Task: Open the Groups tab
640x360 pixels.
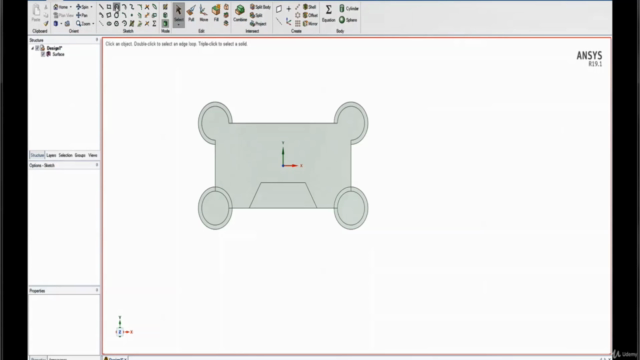Action: 80,155
